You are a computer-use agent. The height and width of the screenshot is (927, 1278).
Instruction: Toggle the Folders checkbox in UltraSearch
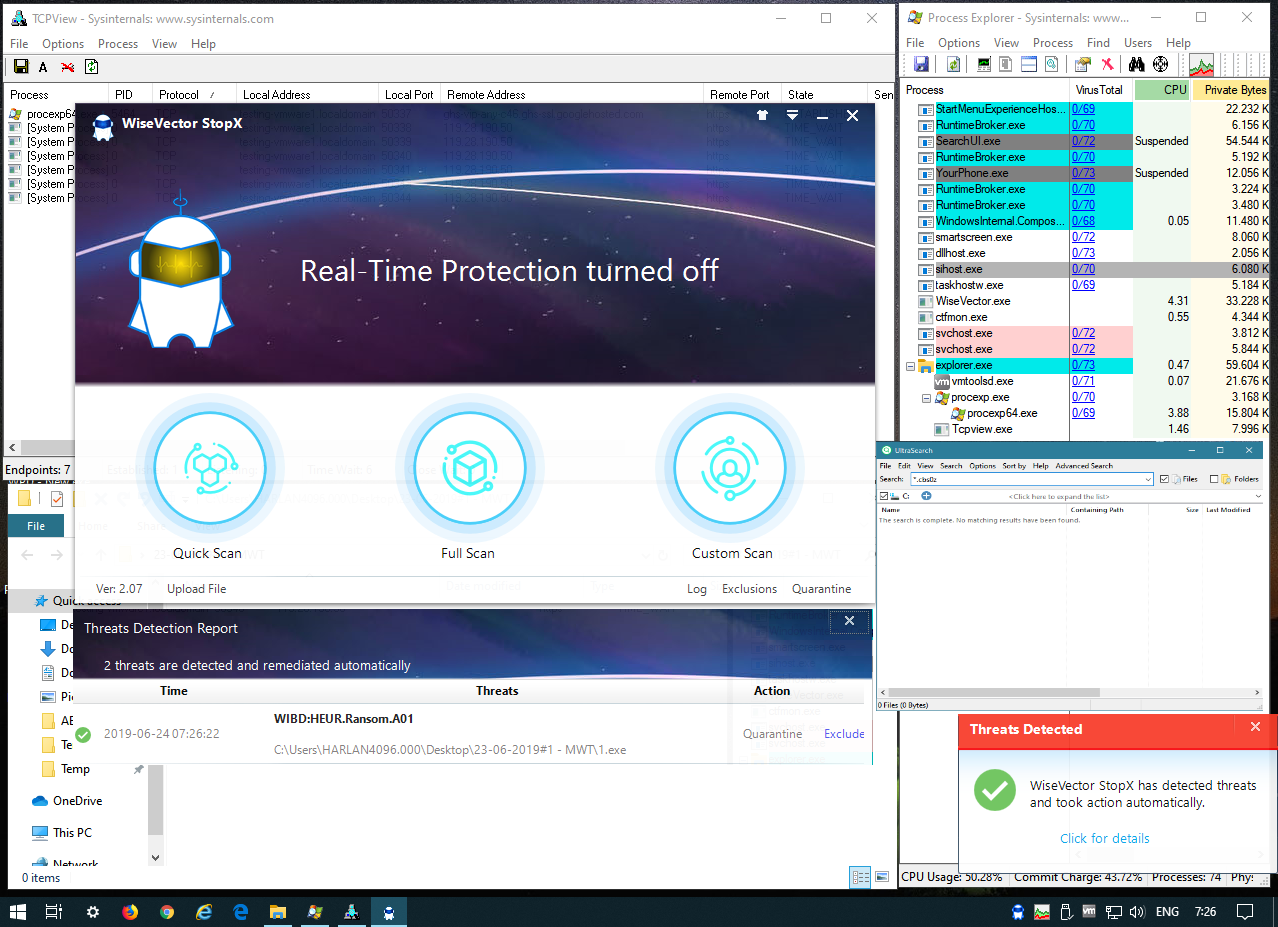(1214, 479)
